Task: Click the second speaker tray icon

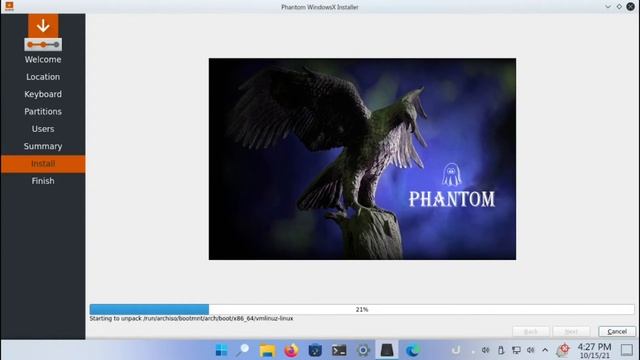Action: coord(531,350)
